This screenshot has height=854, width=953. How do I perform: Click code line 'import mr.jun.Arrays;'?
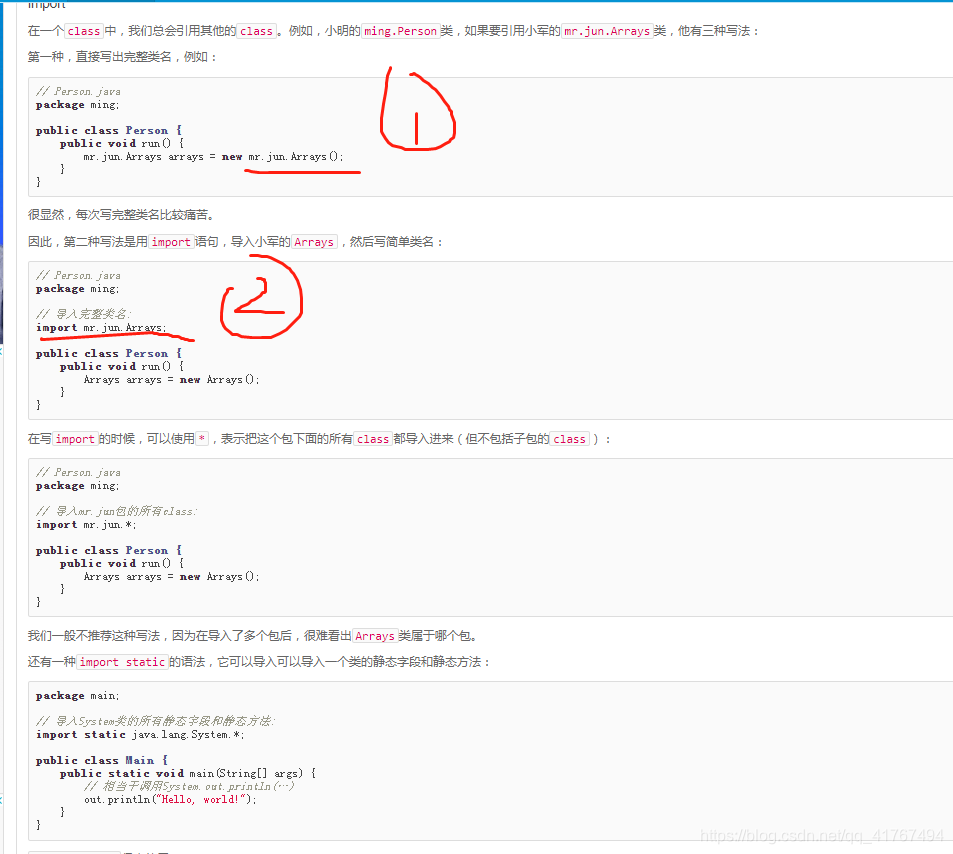click(x=101, y=328)
